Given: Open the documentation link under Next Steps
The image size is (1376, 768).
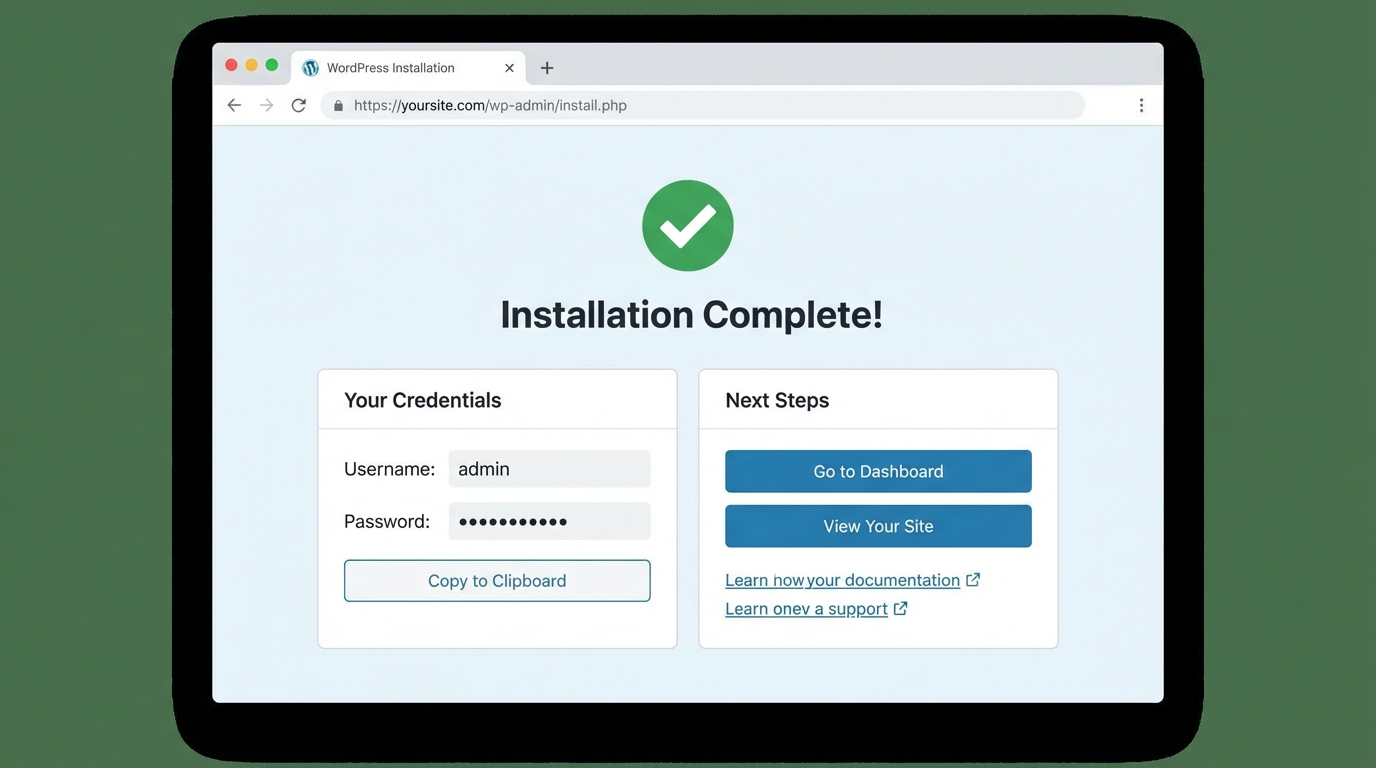Looking at the screenshot, I should point(843,579).
